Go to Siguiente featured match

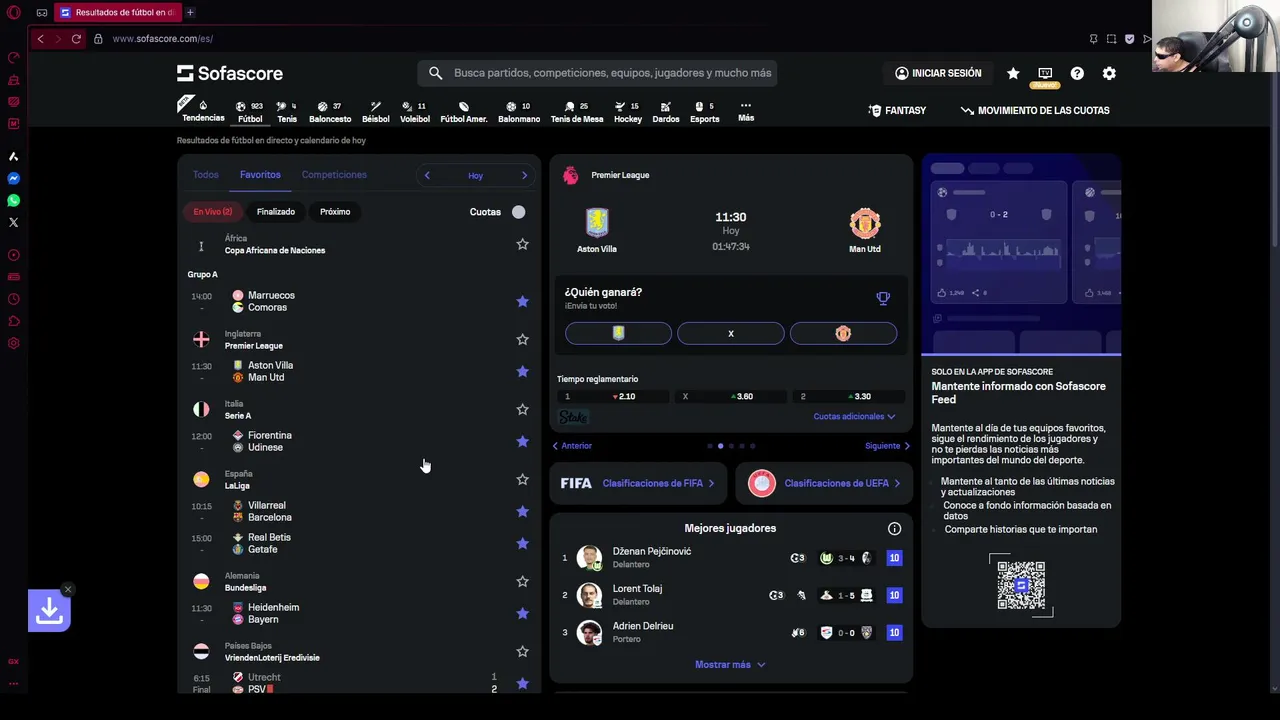(888, 446)
